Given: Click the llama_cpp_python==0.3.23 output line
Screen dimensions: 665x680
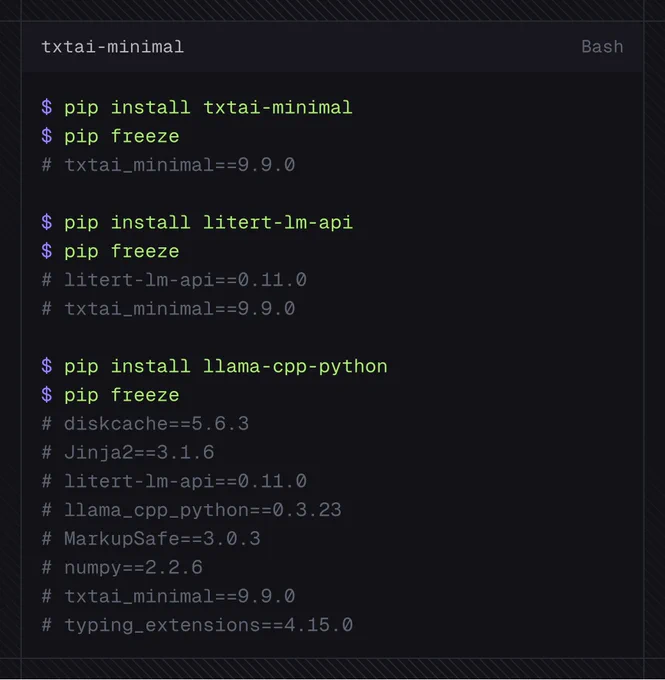Looking at the screenshot, I should 191,510.
